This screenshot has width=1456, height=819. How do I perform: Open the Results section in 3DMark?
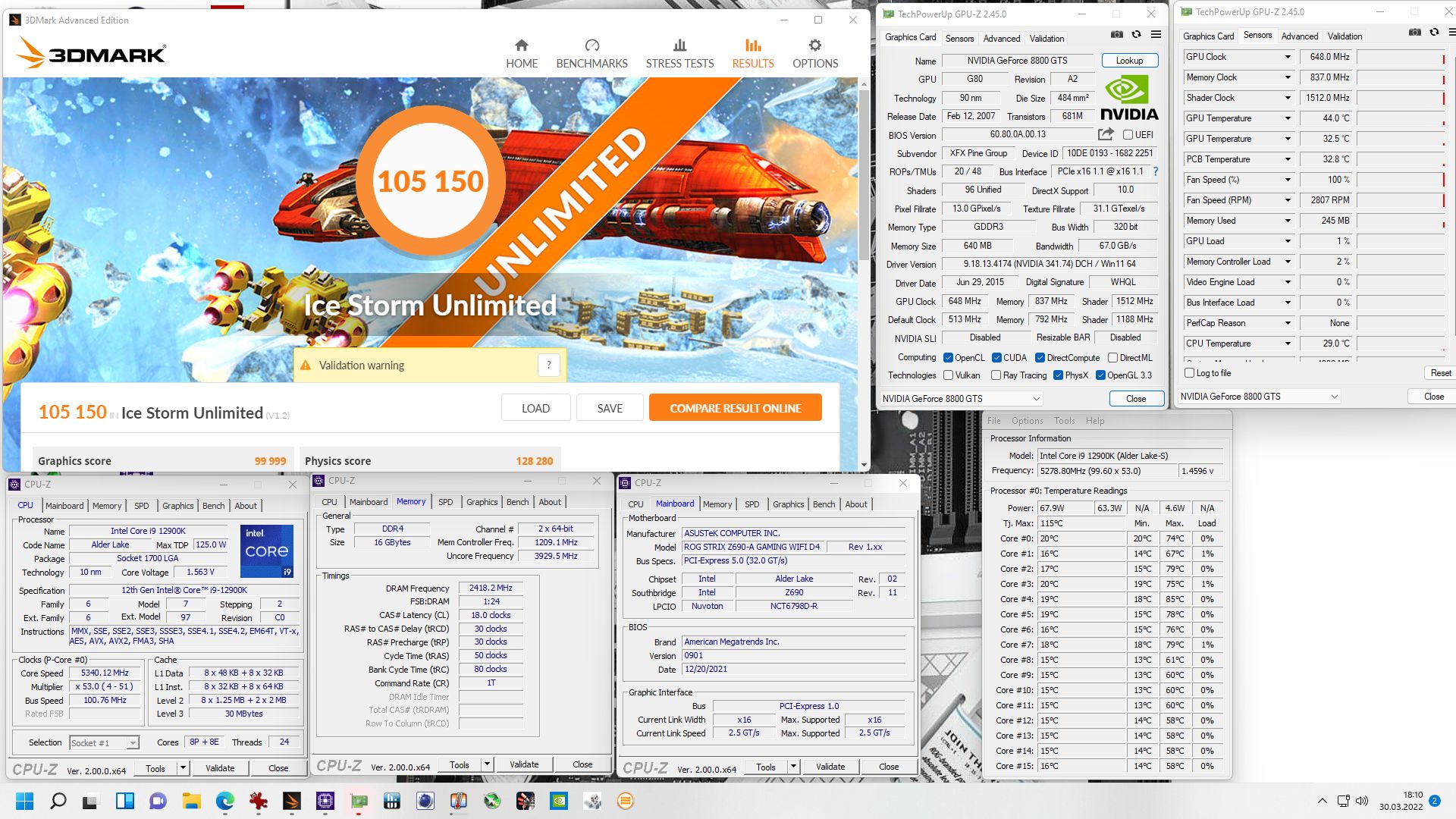pyautogui.click(x=753, y=54)
